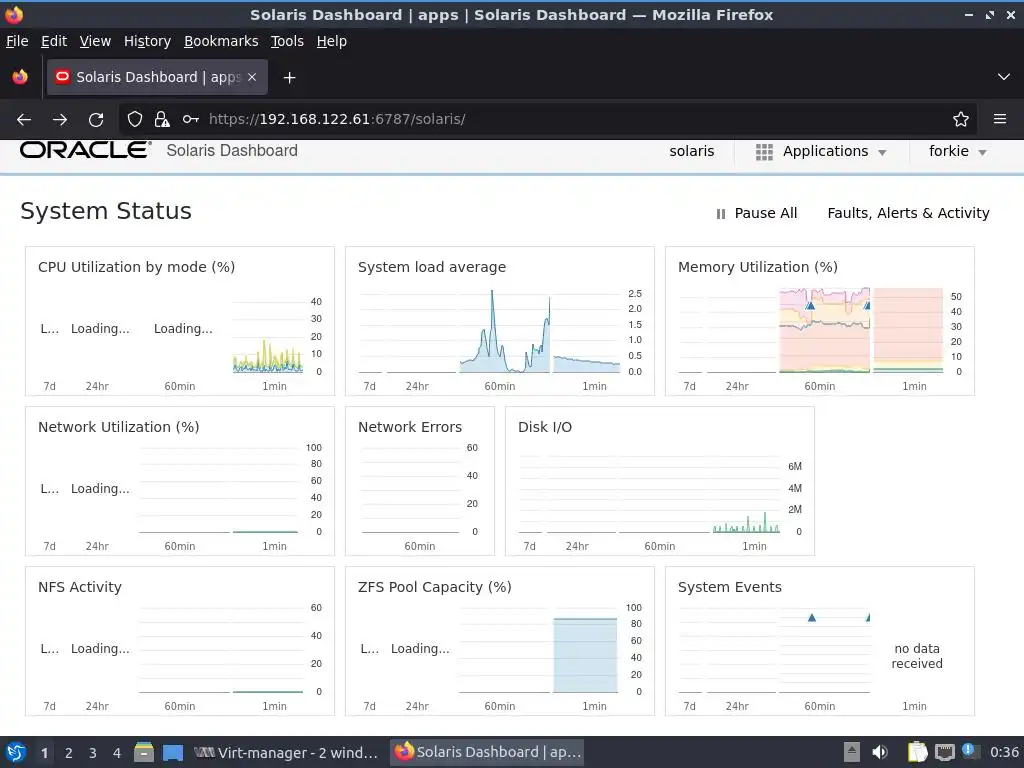Open the saved password key icon
Screen dimensions: 1024x768
coord(191,119)
